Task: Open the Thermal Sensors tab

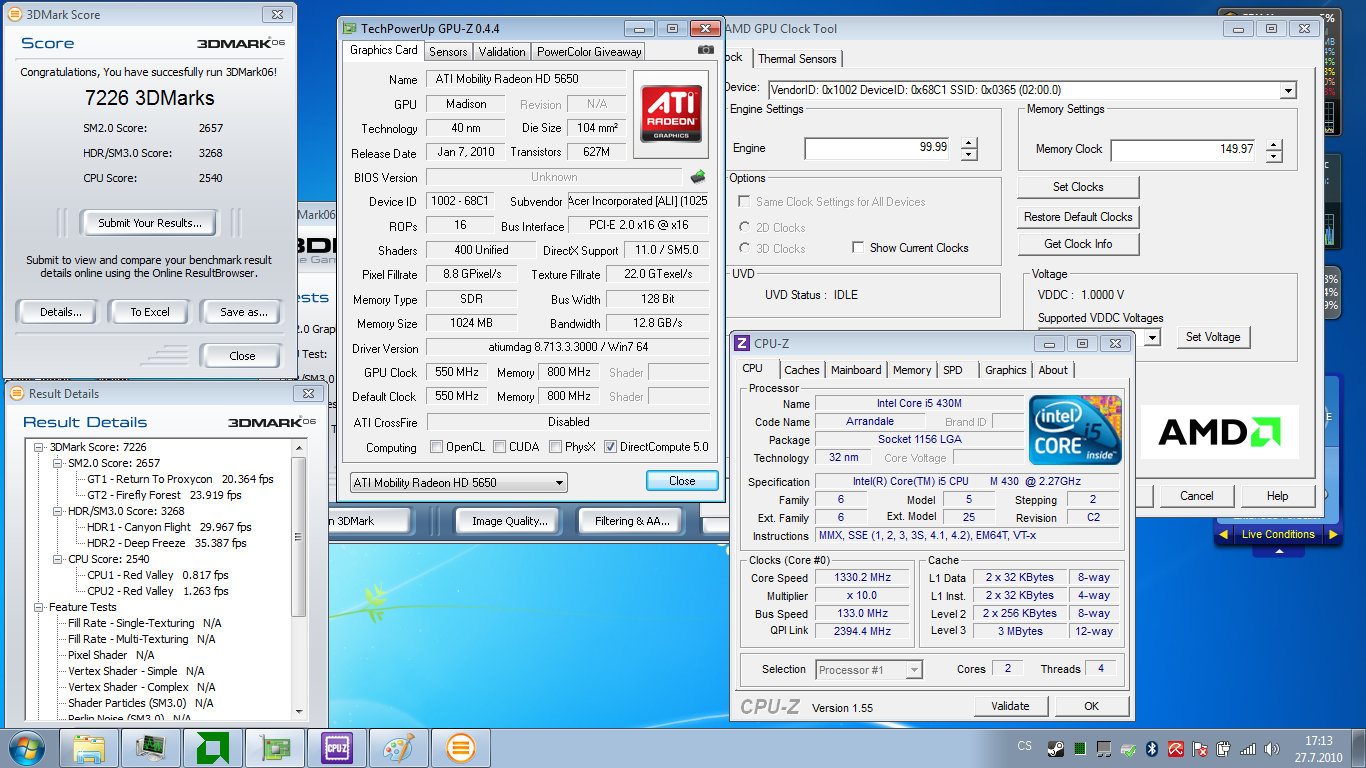Action: [x=797, y=59]
